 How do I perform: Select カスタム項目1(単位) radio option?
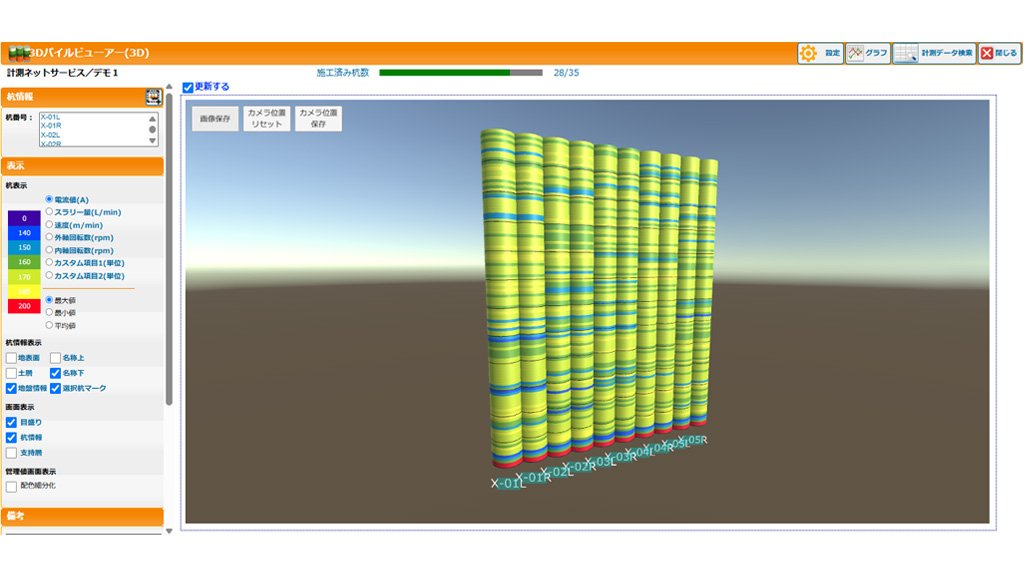point(49,263)
